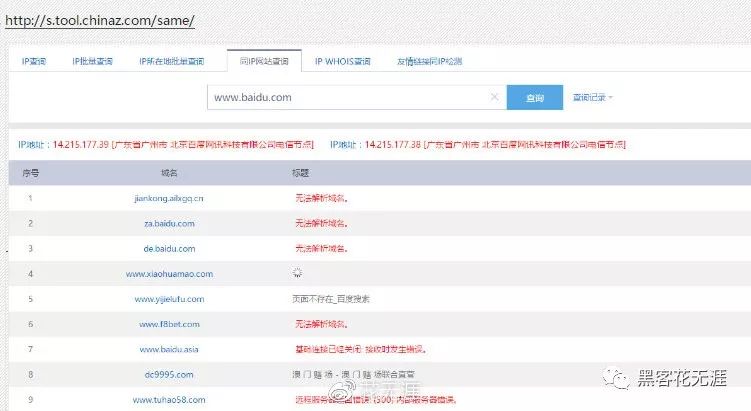Select the 同IP网站查询 tab
Viewport: 751px width, 411px height.
(x=264, y=61)
